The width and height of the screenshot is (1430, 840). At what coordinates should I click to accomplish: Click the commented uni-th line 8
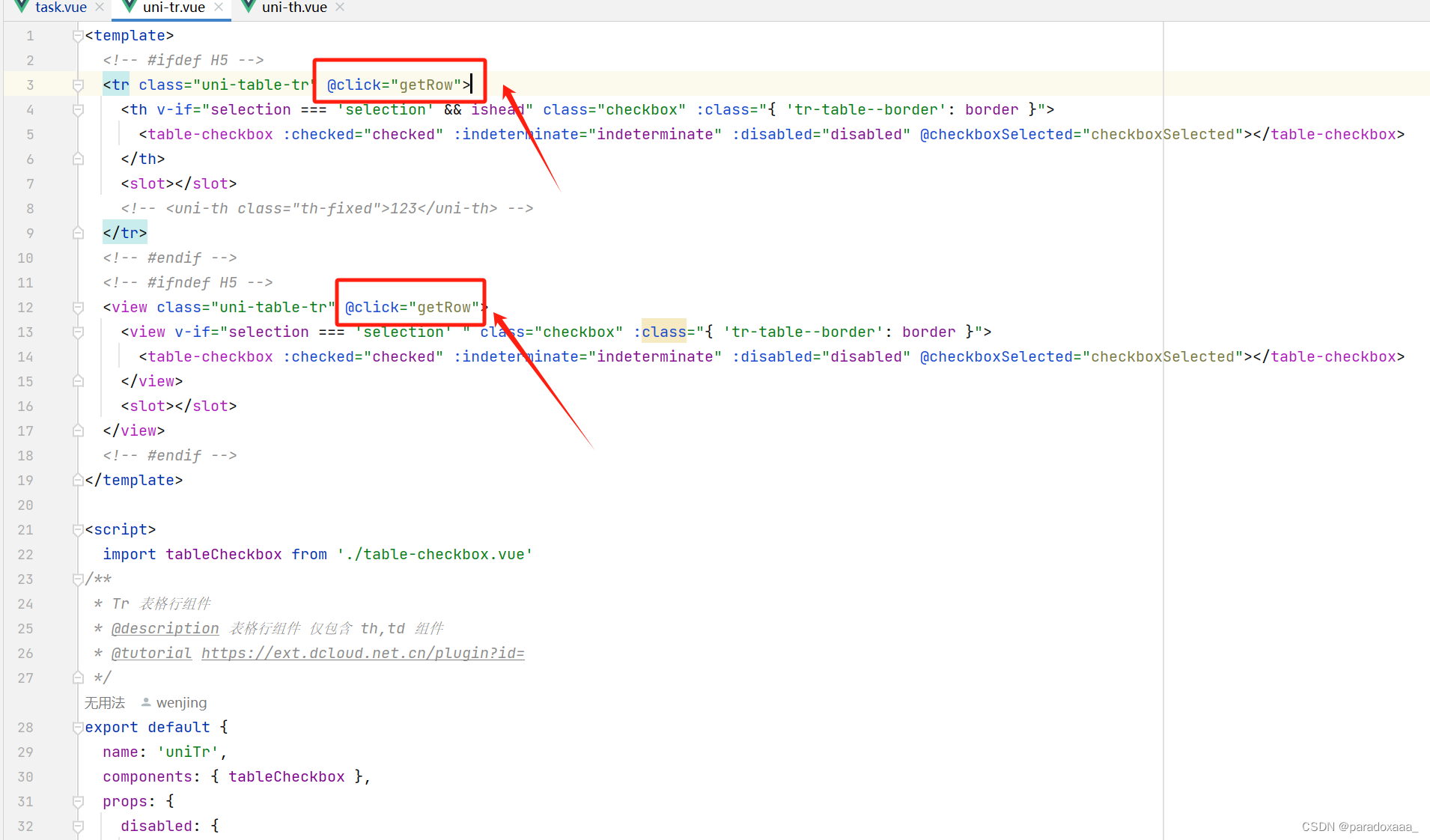(x=327, y=209)
